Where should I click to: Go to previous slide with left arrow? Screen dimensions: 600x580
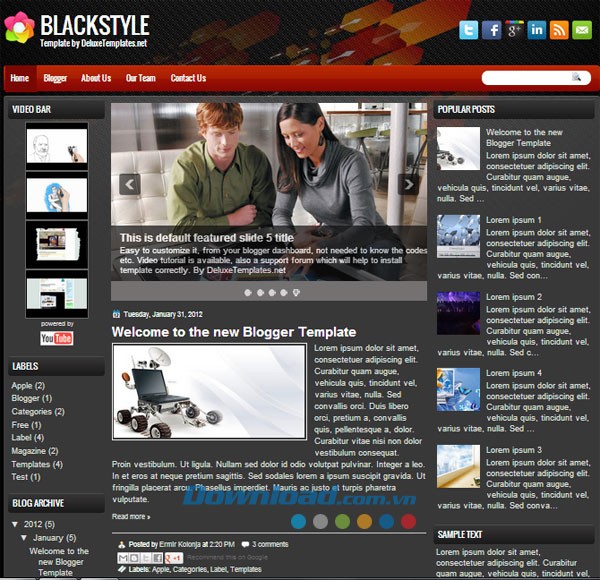[x=130, y=184]
